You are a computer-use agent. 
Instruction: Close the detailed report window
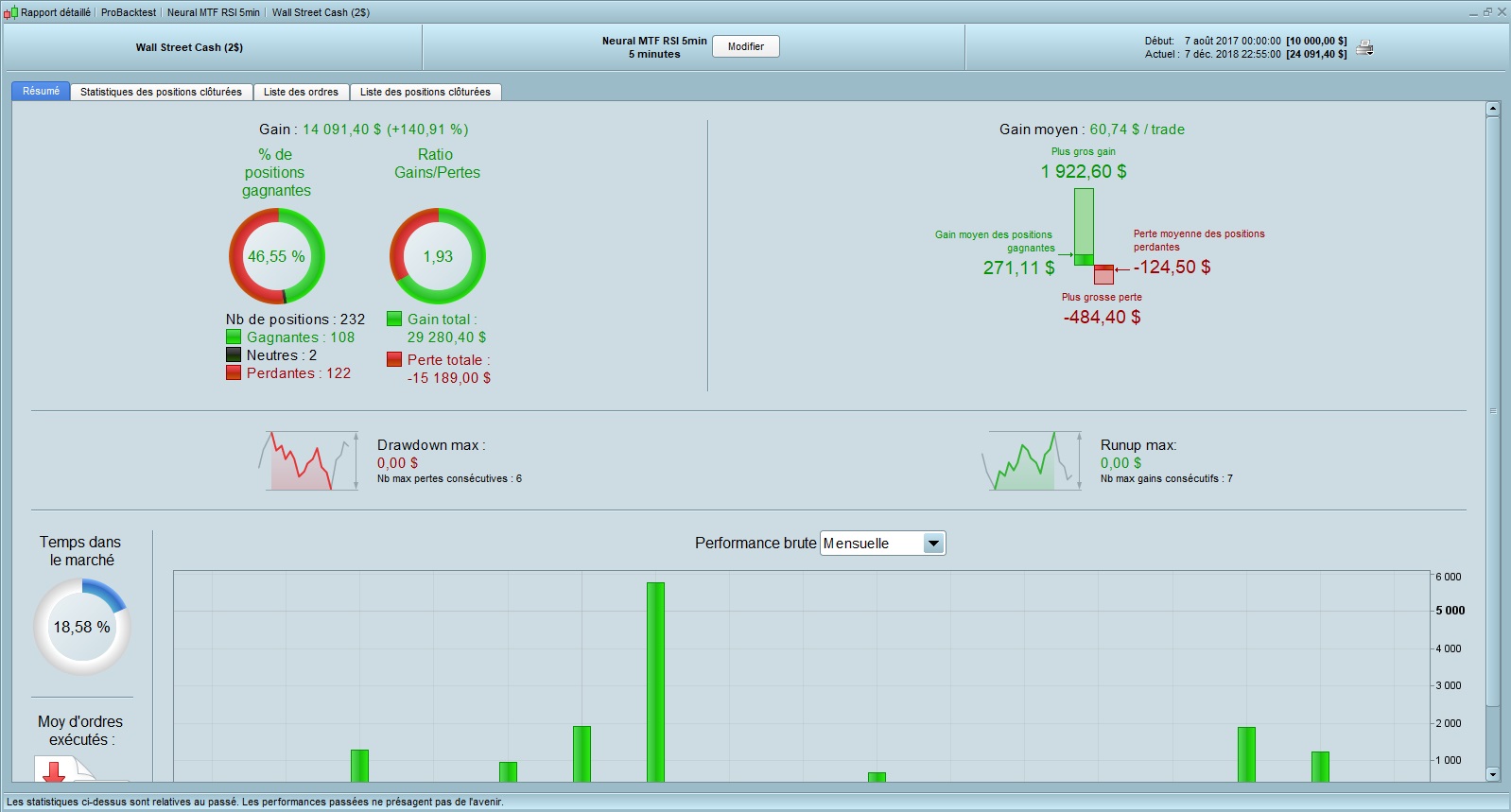(1502, 12)
